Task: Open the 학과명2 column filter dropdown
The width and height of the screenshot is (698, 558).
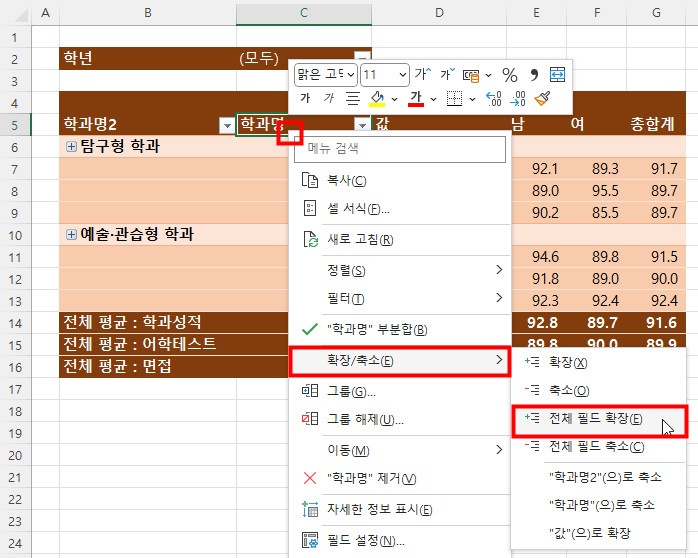Action: coord(225,125)
